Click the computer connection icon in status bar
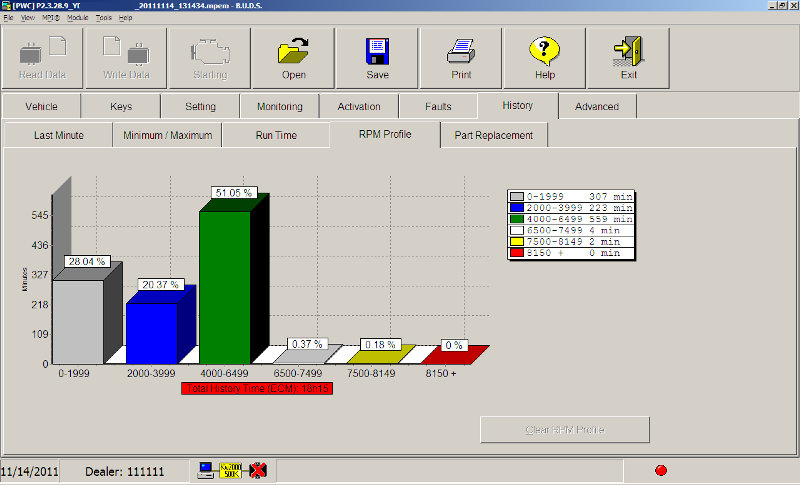 pos(207,470)
